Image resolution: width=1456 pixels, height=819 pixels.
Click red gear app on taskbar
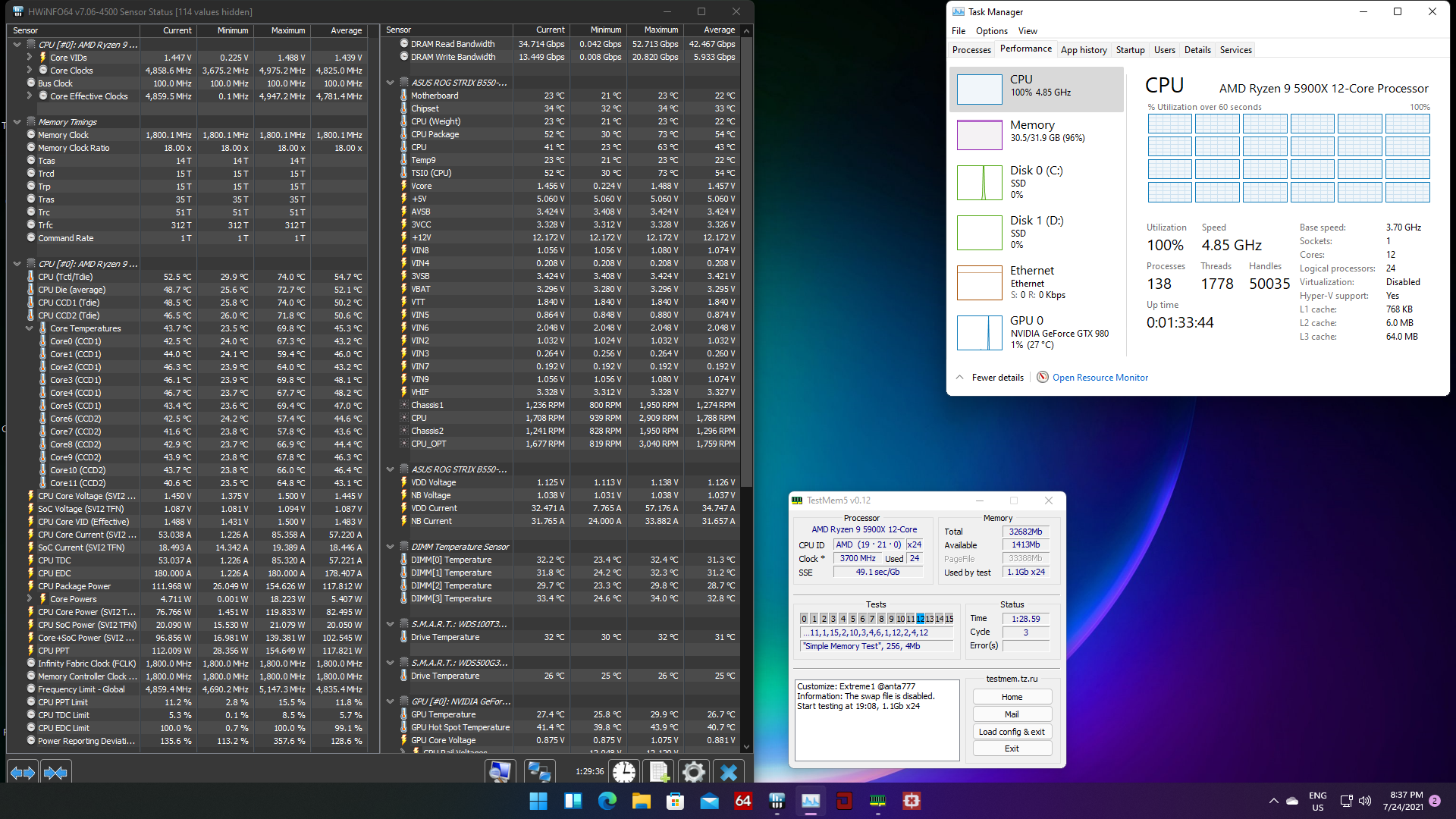click(x=912, y=801)
